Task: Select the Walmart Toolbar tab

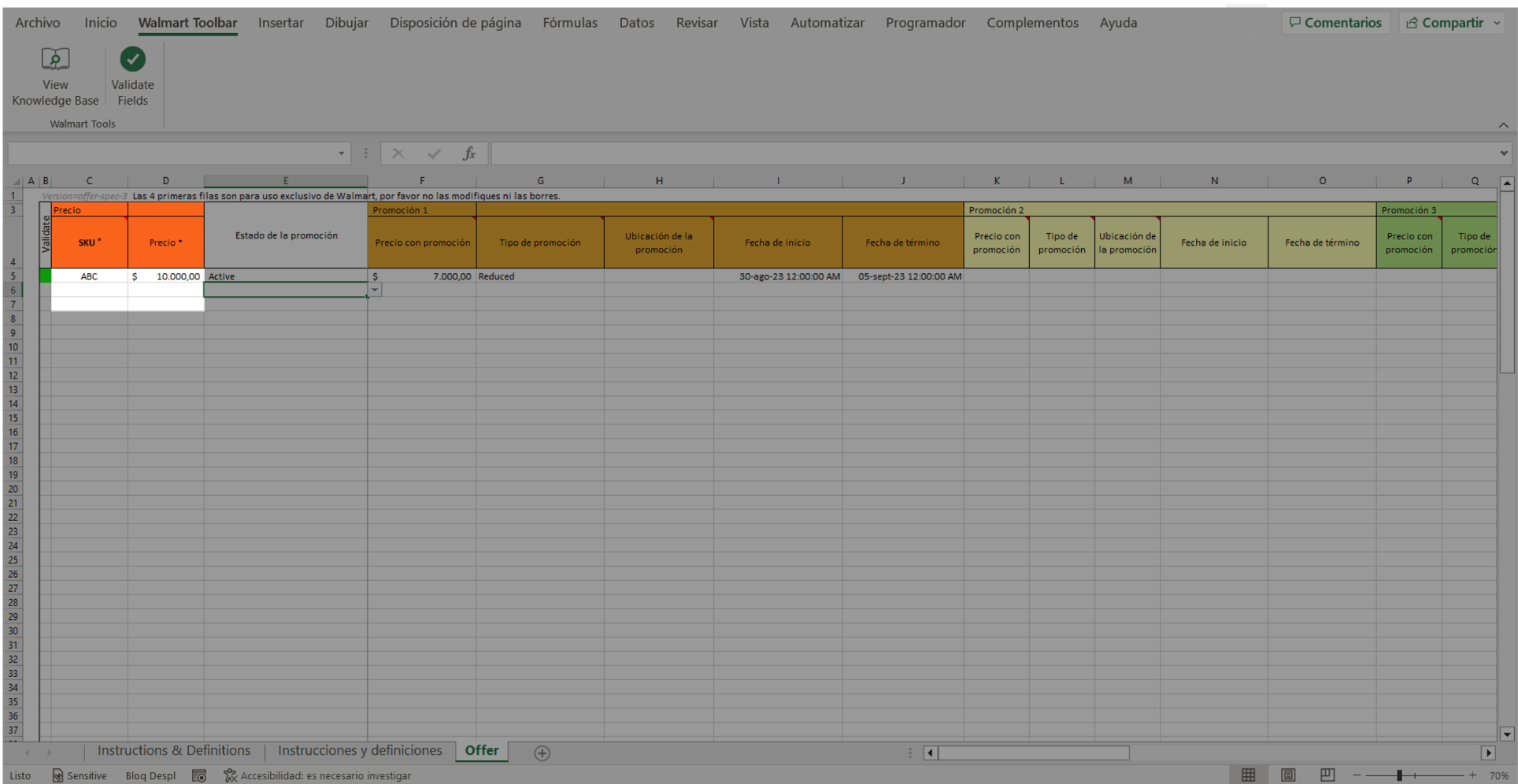Action: click(187, 23)
